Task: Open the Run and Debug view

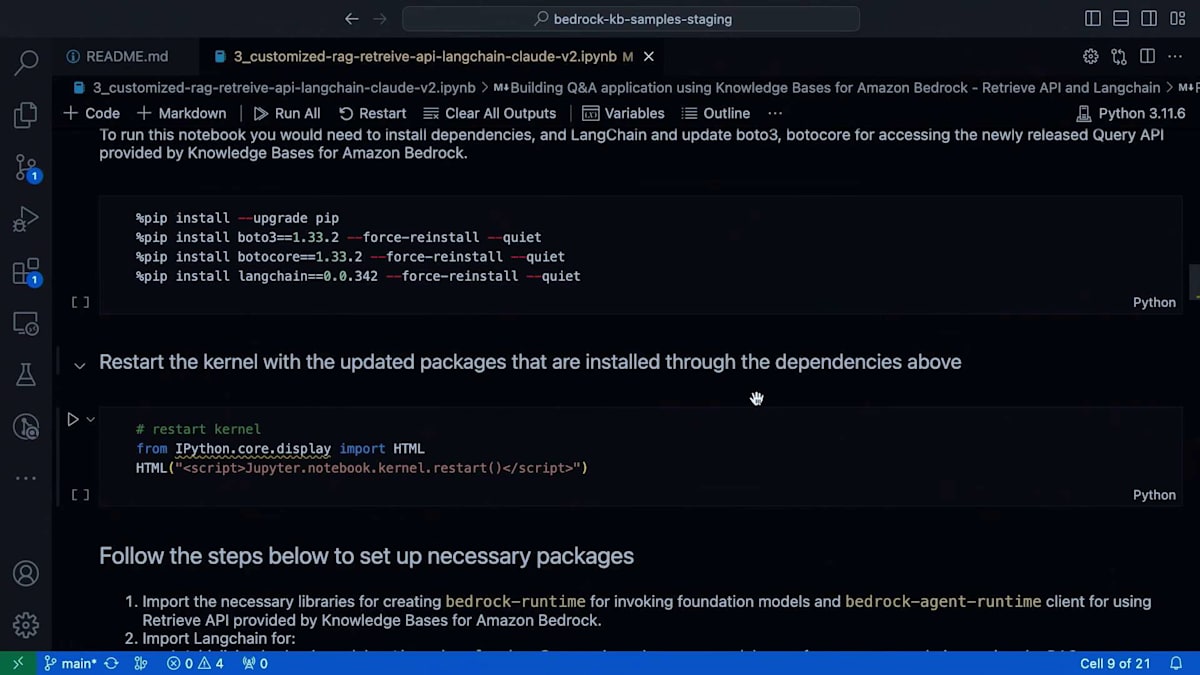Action: tap(26, 219)
